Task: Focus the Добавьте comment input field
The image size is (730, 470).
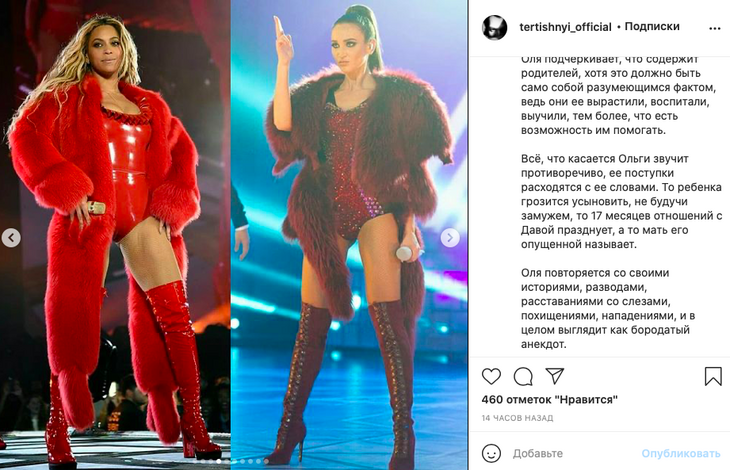Action: [573, 453]
